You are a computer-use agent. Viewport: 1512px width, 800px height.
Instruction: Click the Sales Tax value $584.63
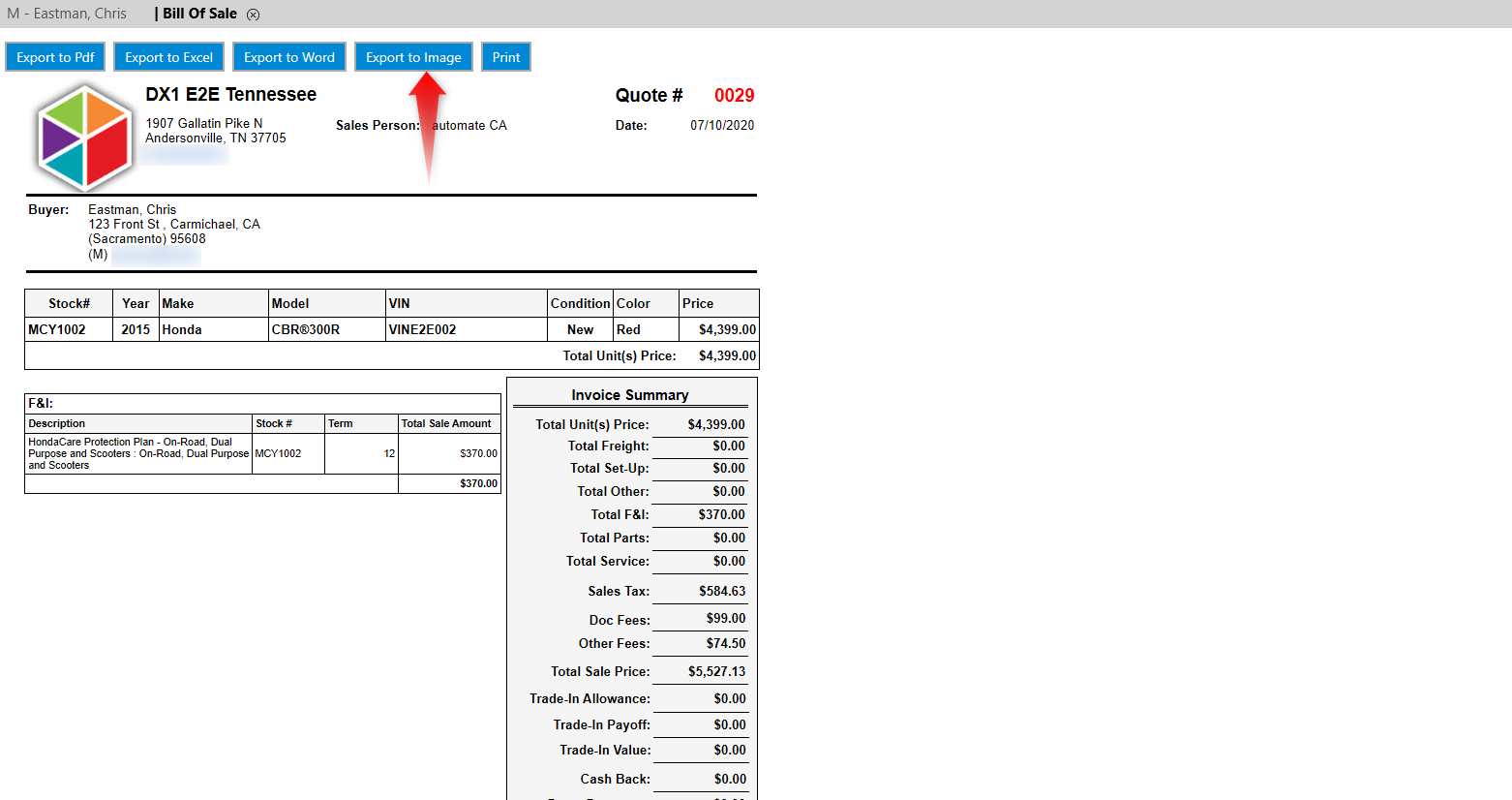[722, 591]
